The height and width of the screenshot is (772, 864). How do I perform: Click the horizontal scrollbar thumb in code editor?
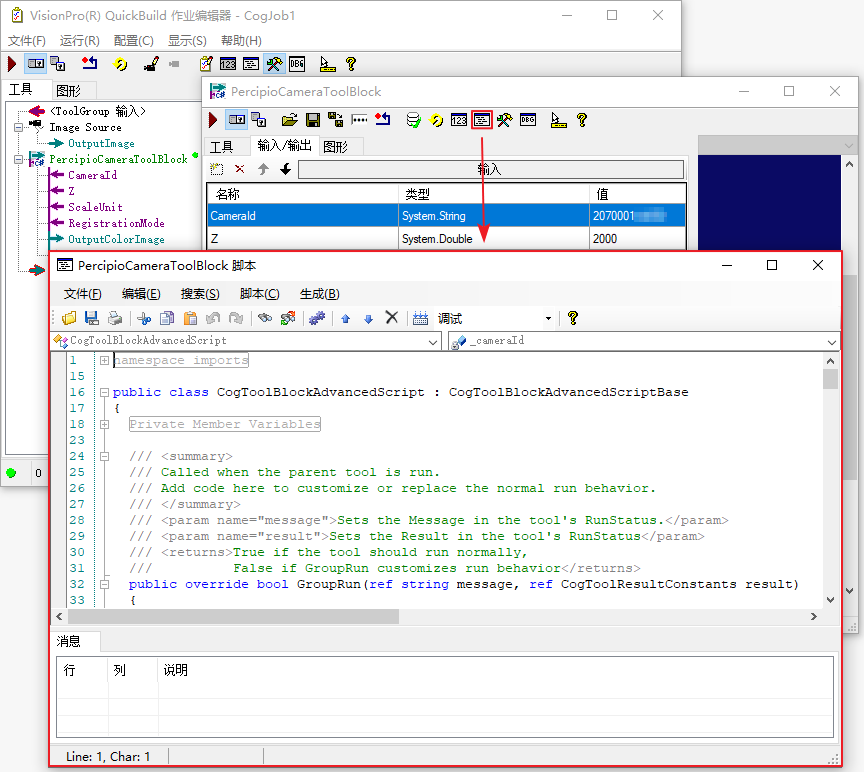pos(233,617)
